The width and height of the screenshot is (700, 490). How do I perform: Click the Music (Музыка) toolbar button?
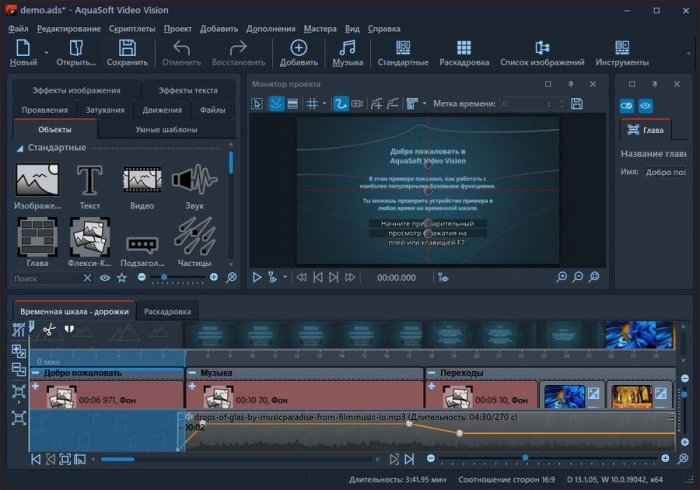point(347,53)
